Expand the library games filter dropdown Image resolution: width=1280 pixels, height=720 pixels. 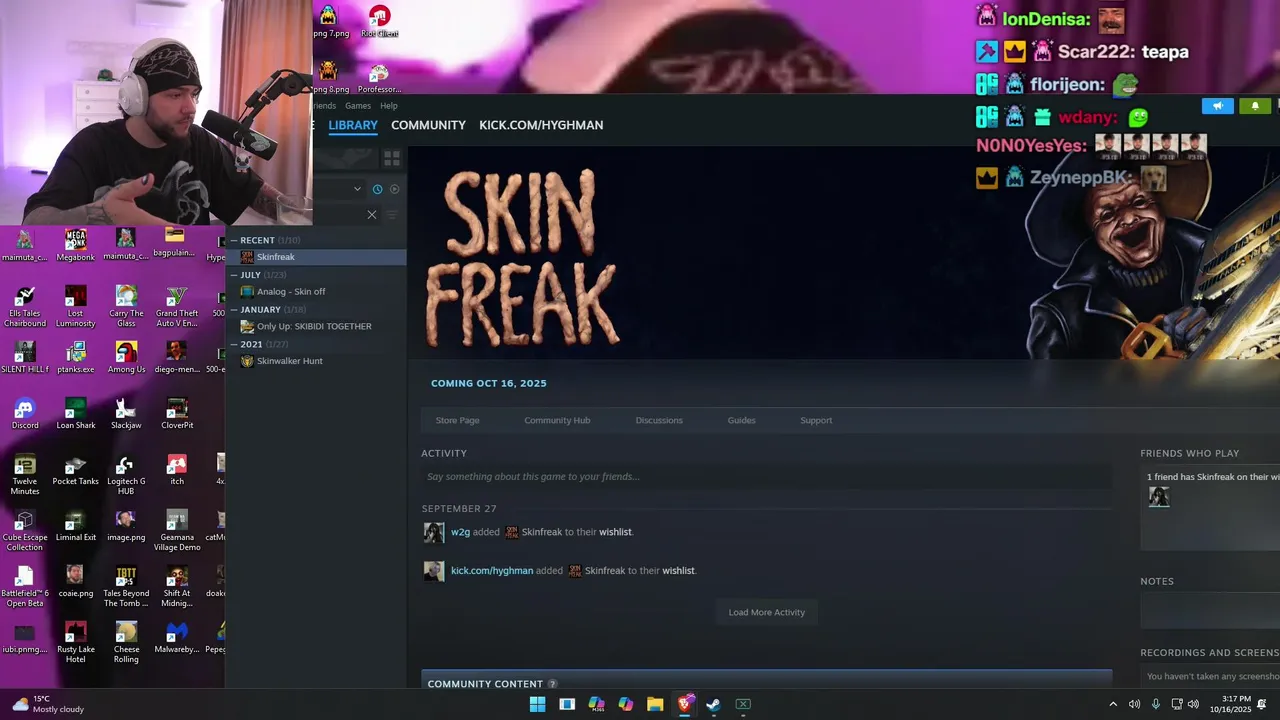tap(357, 189)
